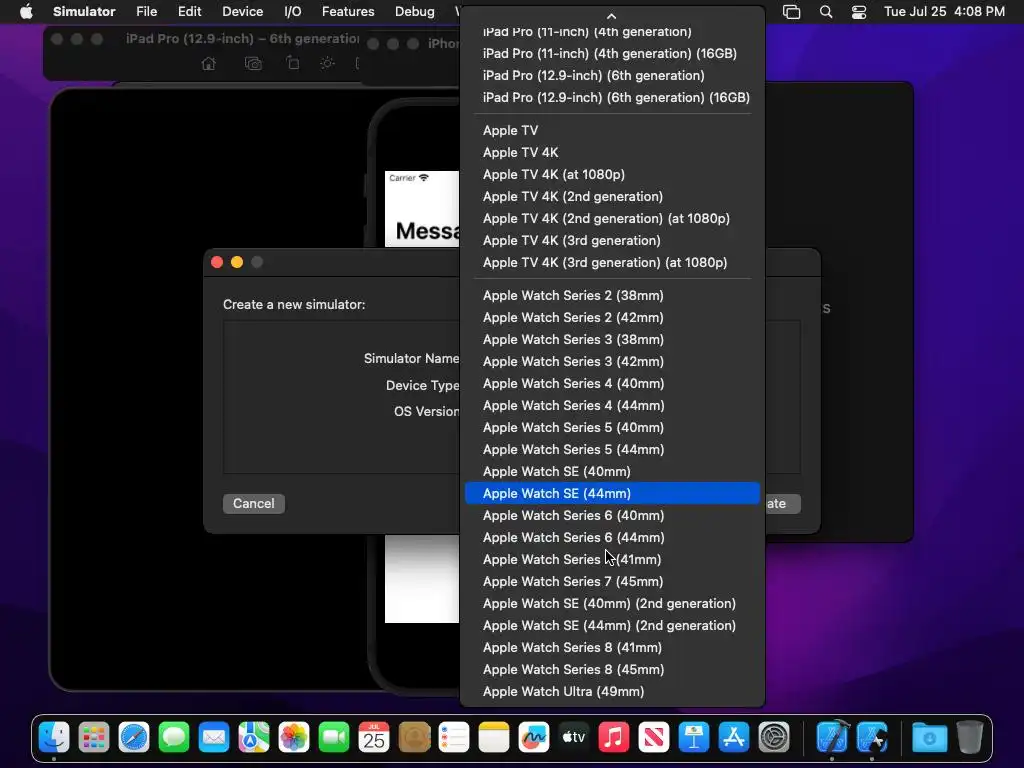Image resolution: width=1024 pixels, height=768 pixels.
Task: Click the Home button in iPad simulator toolbar
Action: [208, 63]
